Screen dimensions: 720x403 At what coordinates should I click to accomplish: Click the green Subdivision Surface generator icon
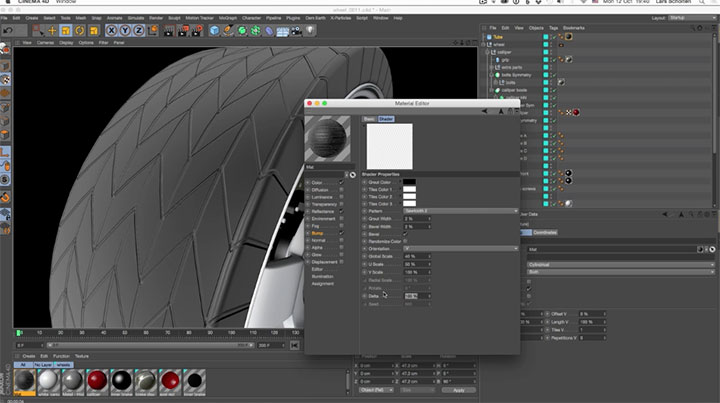(242, 31)
